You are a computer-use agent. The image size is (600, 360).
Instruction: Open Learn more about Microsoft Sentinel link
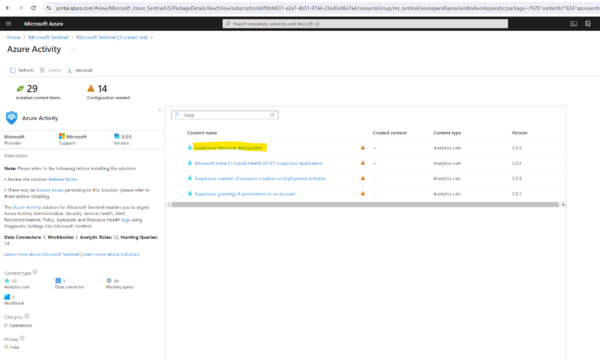pyautogui.click(x=42, y=254)
